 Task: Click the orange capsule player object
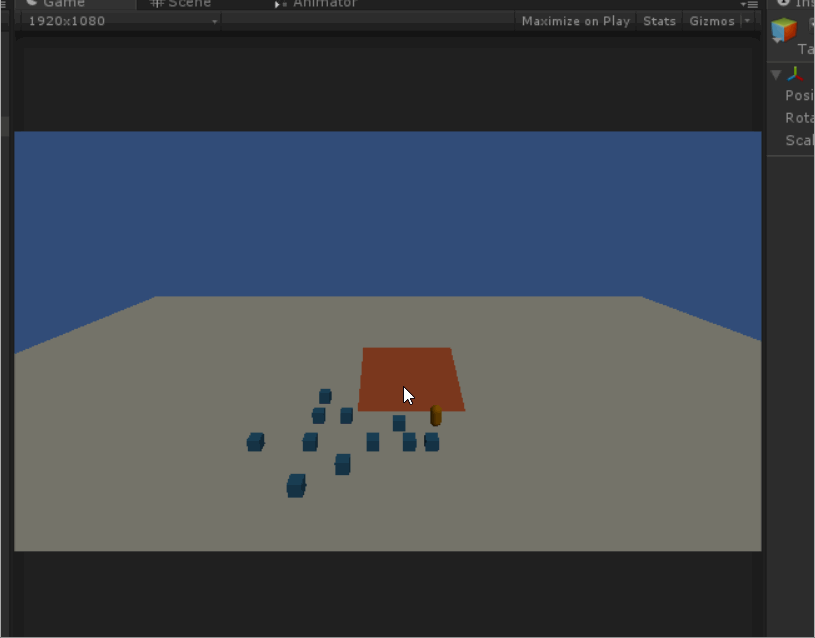pos(436,416)
